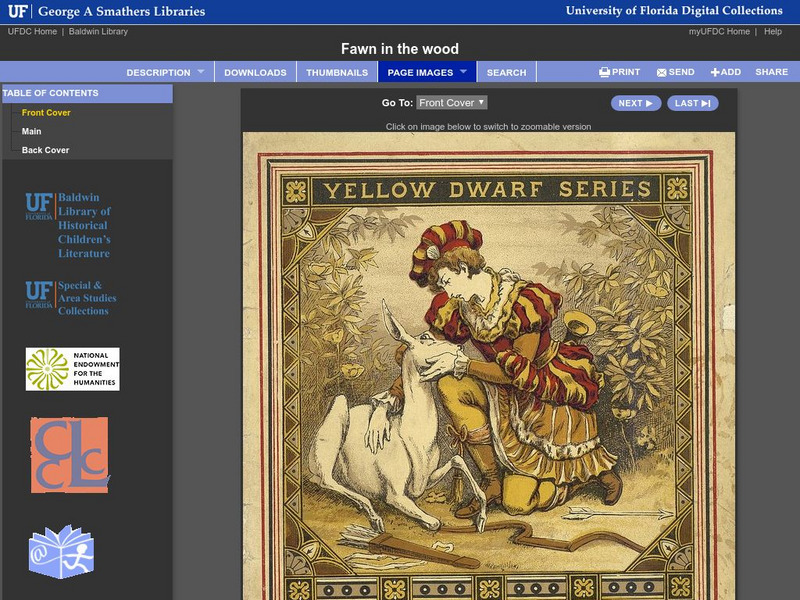The height and width of the screenshot is (600, 800).
Task: Open Special & Area Studies Collections logo
Action: point(71,298)
